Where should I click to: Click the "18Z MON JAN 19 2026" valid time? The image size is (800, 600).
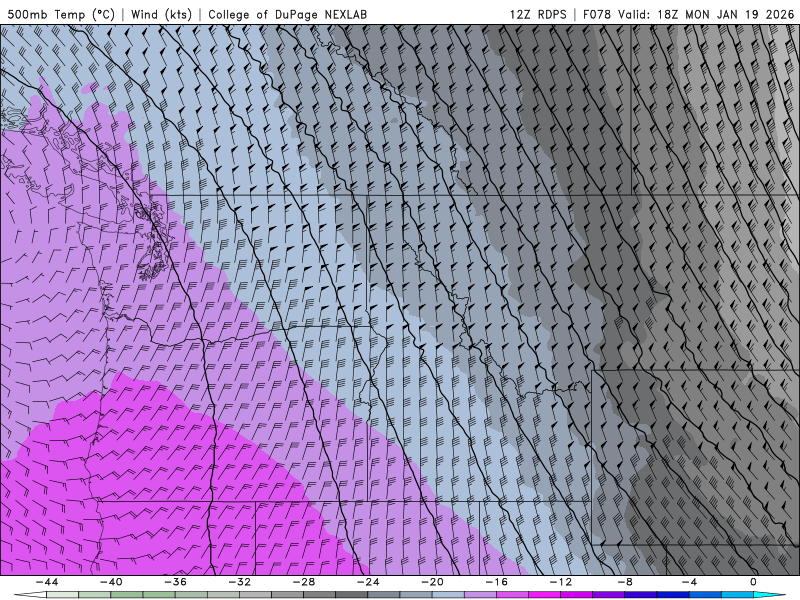pyautogui.click(x=726, y=14)
